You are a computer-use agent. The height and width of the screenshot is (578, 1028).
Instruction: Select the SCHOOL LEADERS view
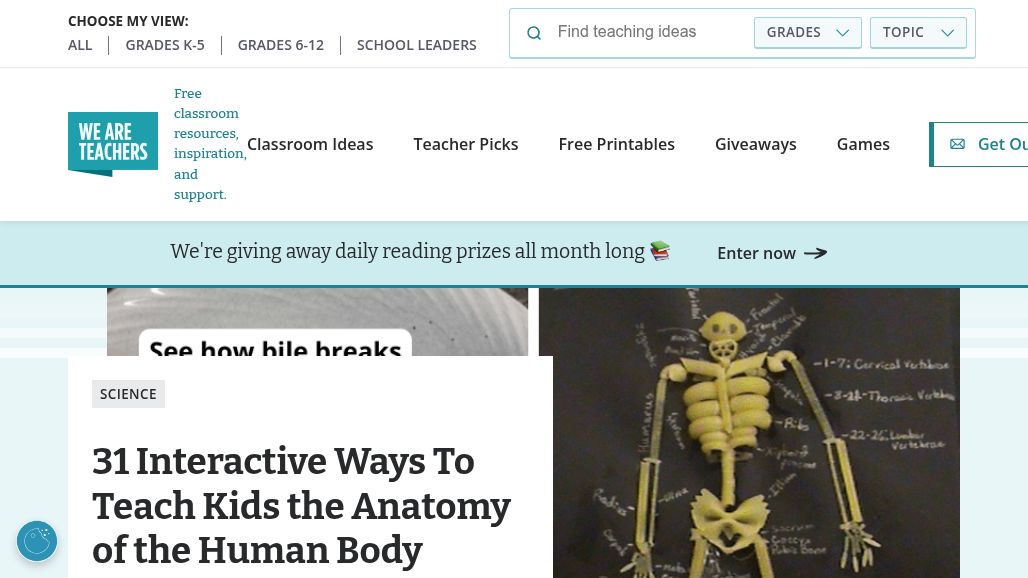(416, 45)
